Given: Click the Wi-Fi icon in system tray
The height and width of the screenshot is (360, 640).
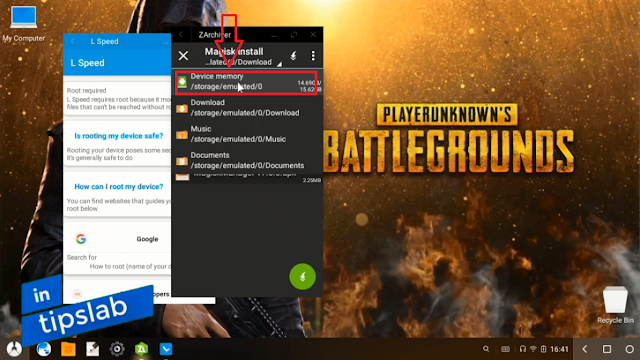Looking at the screenshot, I should 533,349.
